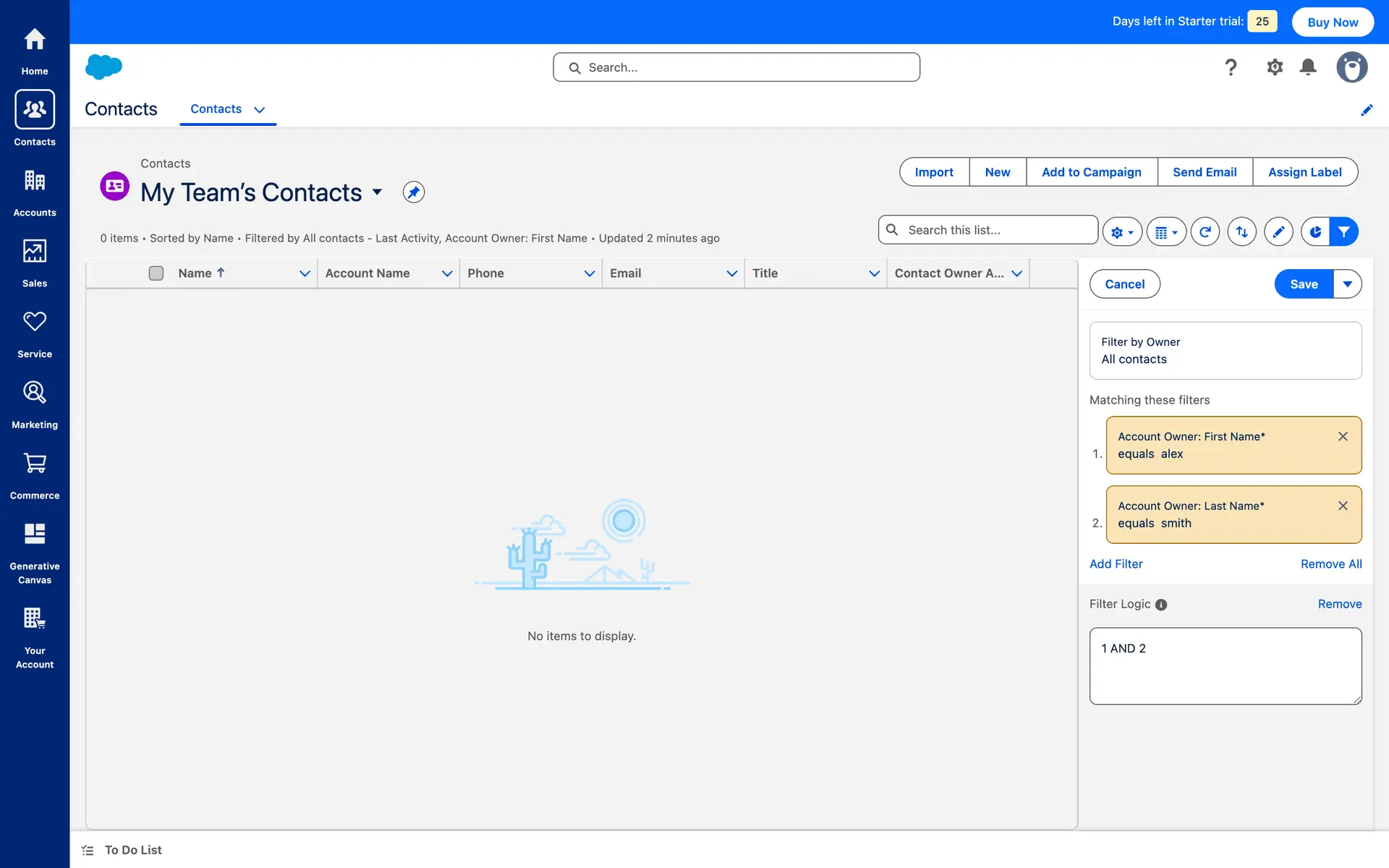
Task: Expand the Save button dropdown arrow
Action: pos(1347,284)
